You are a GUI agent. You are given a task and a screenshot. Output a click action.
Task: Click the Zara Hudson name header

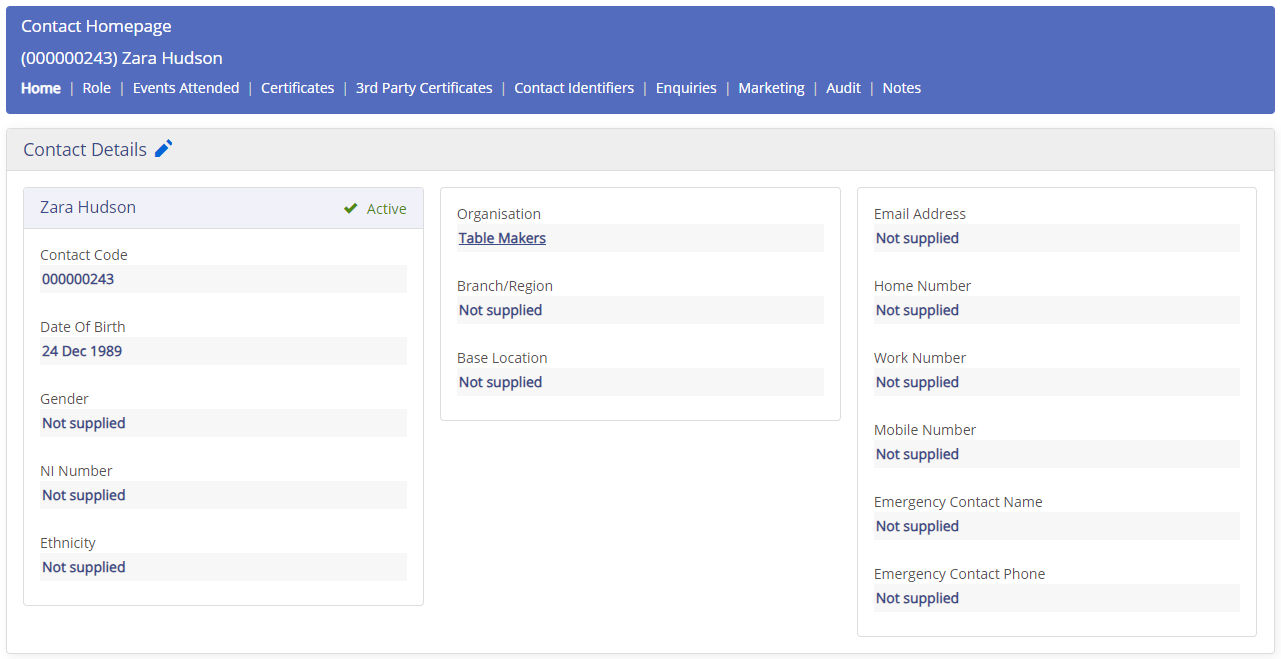pos(87,207)
